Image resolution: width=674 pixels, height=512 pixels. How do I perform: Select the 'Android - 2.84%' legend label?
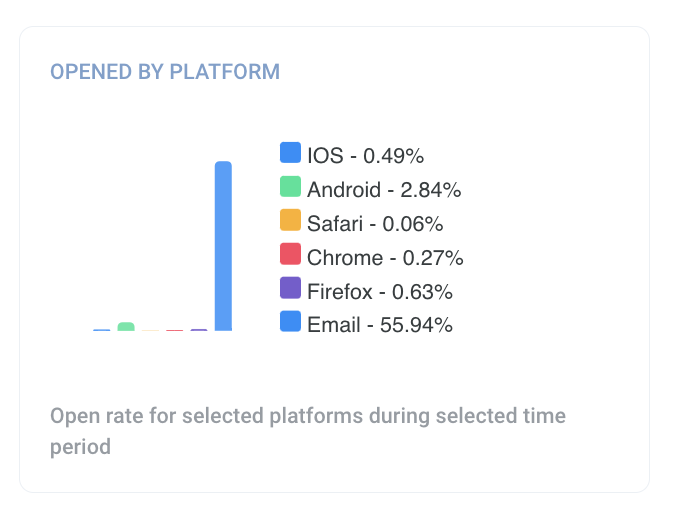coord(383,190)
